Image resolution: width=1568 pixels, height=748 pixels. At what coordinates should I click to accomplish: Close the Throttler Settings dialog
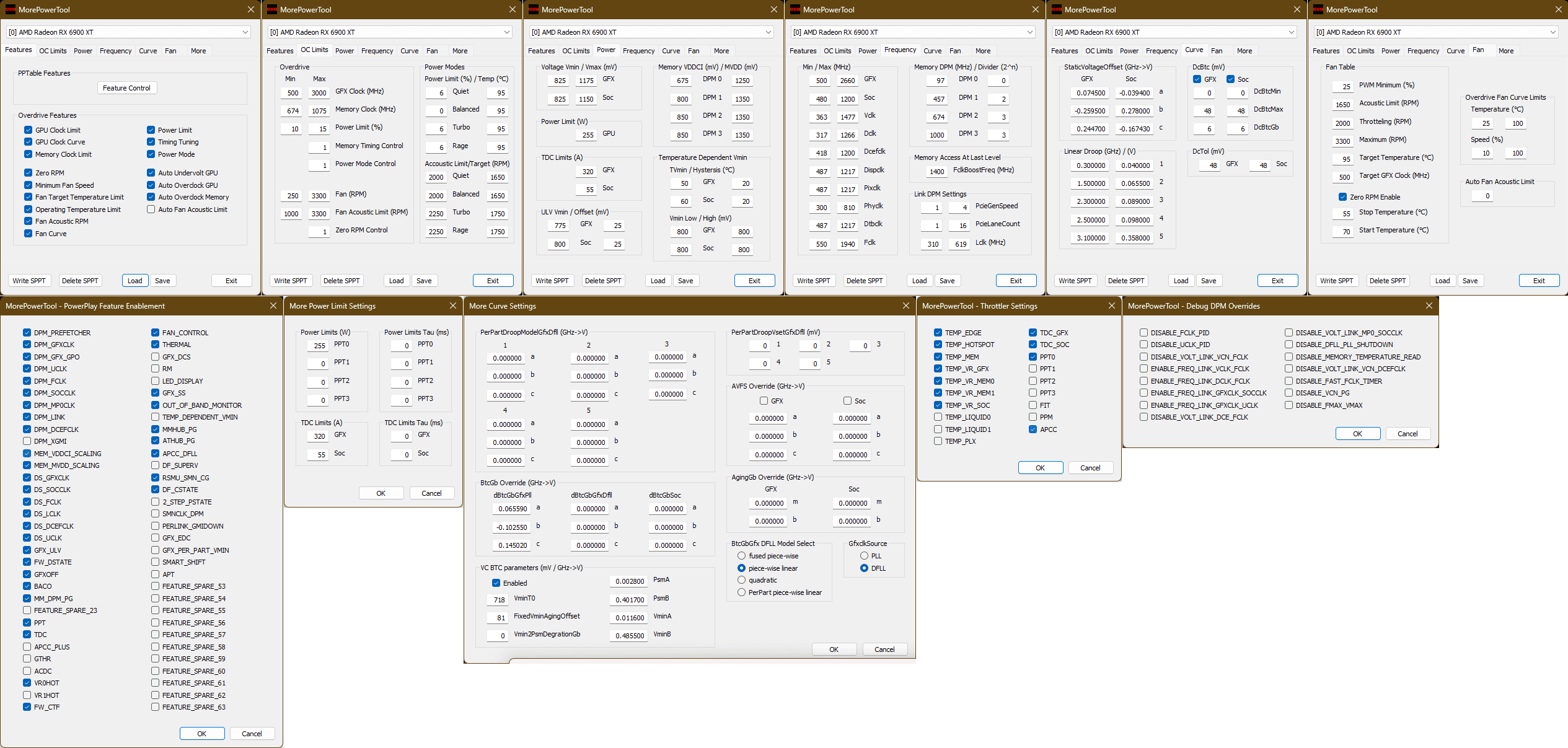coord(1112,306)
